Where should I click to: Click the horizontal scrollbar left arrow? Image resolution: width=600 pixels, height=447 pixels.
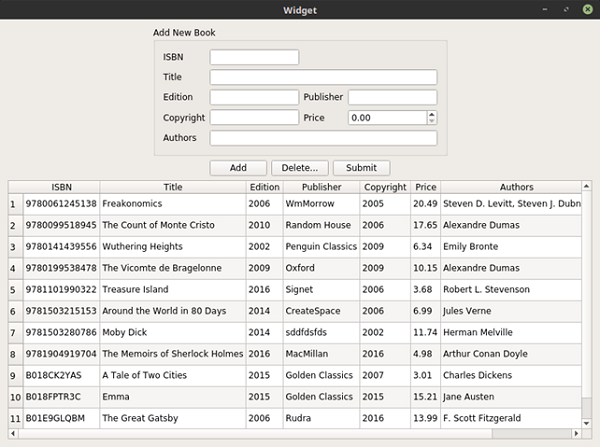pyautogui.click(x=13, y=434)
